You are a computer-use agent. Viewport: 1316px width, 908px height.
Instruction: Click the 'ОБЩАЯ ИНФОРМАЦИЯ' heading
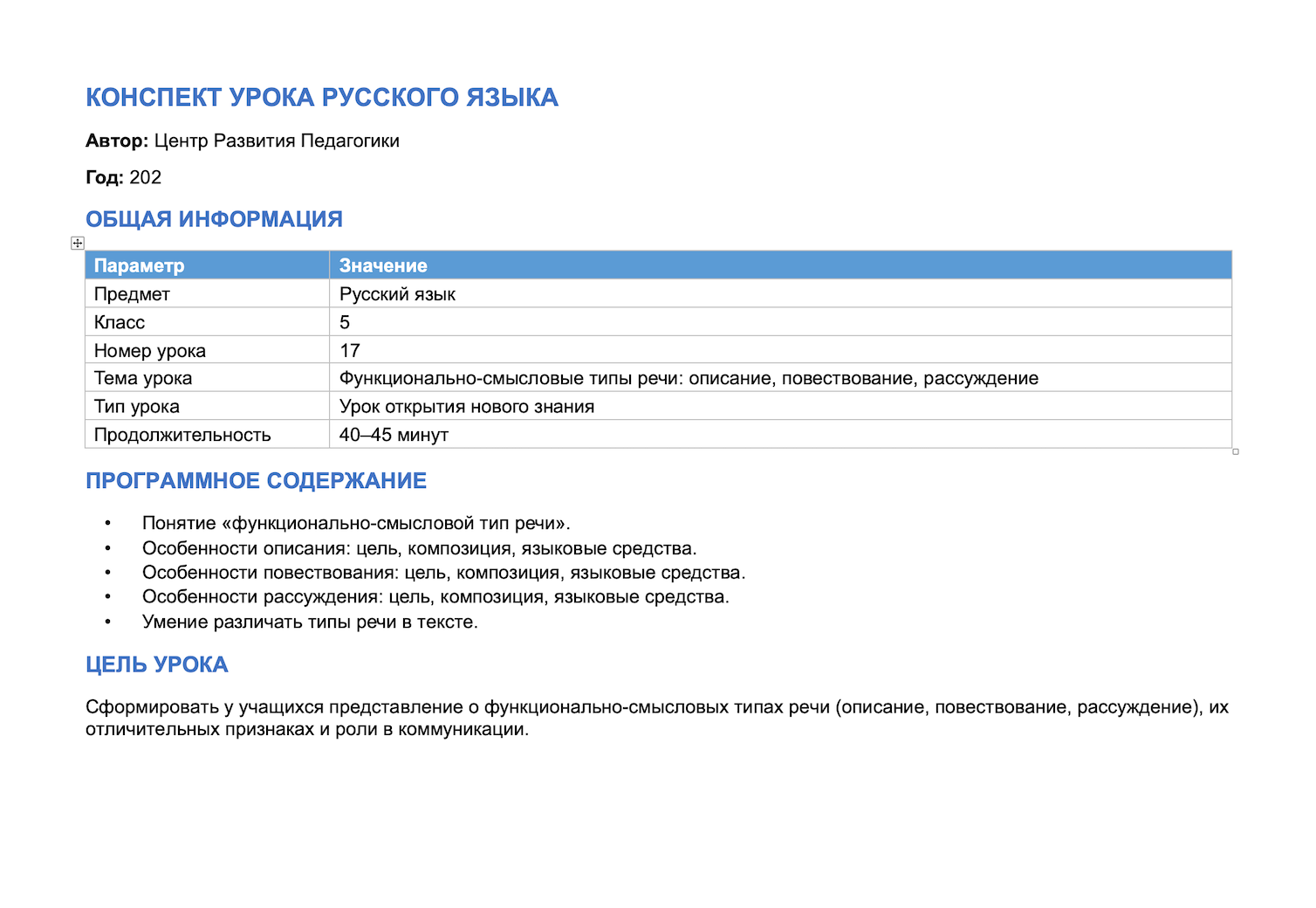click(214, 219)
